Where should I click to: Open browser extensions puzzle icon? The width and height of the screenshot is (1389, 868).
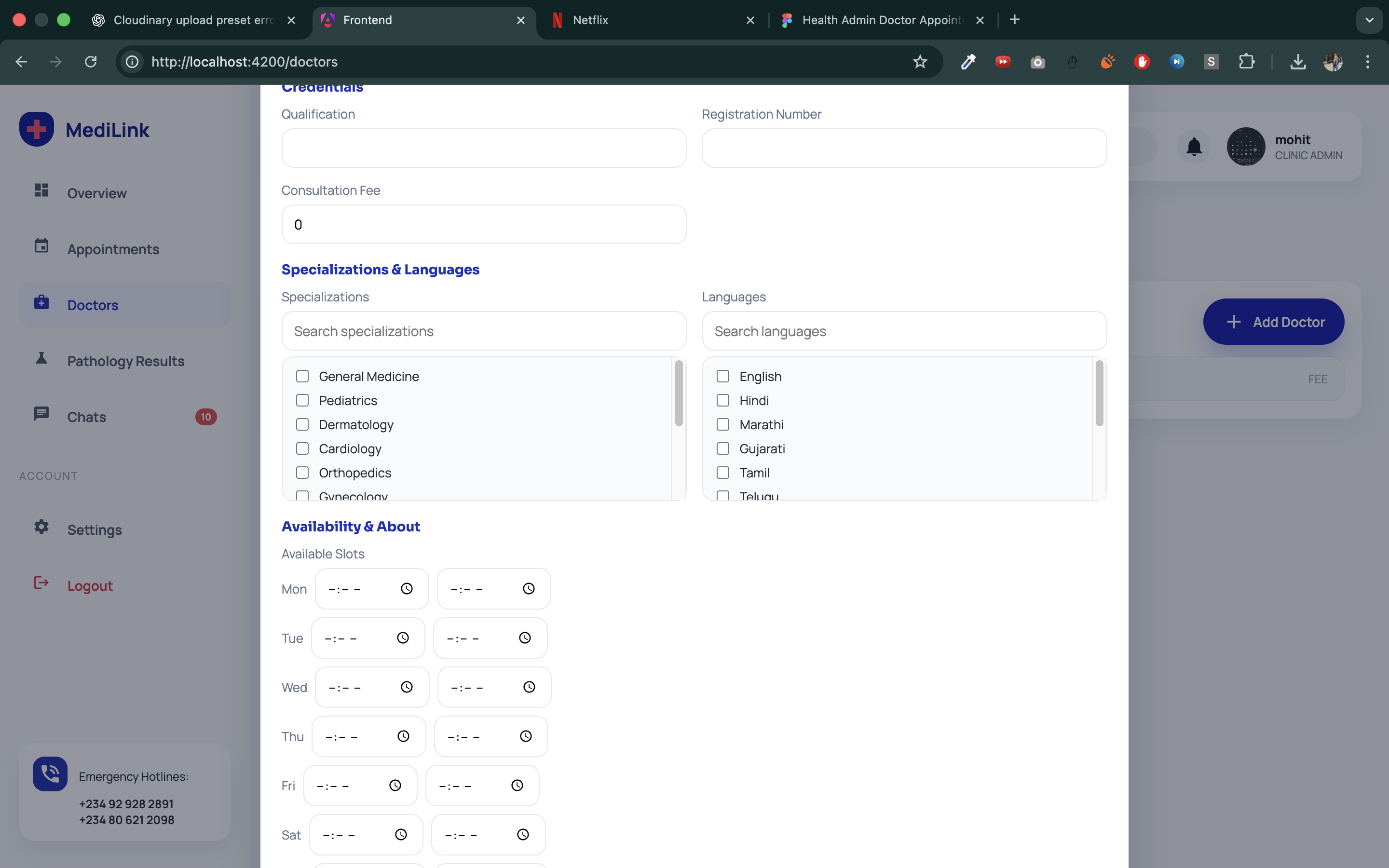[1246, 61]
